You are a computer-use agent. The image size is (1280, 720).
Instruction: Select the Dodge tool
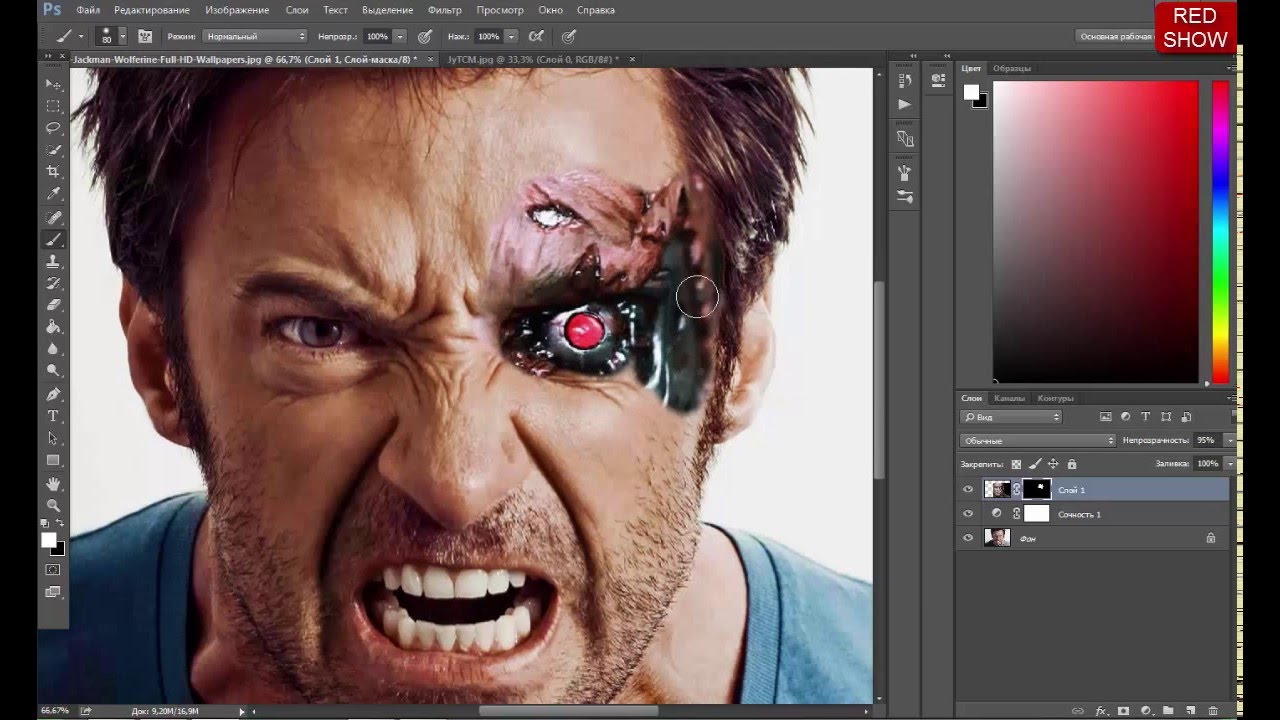pyautogui.click(x=53, y=371)
